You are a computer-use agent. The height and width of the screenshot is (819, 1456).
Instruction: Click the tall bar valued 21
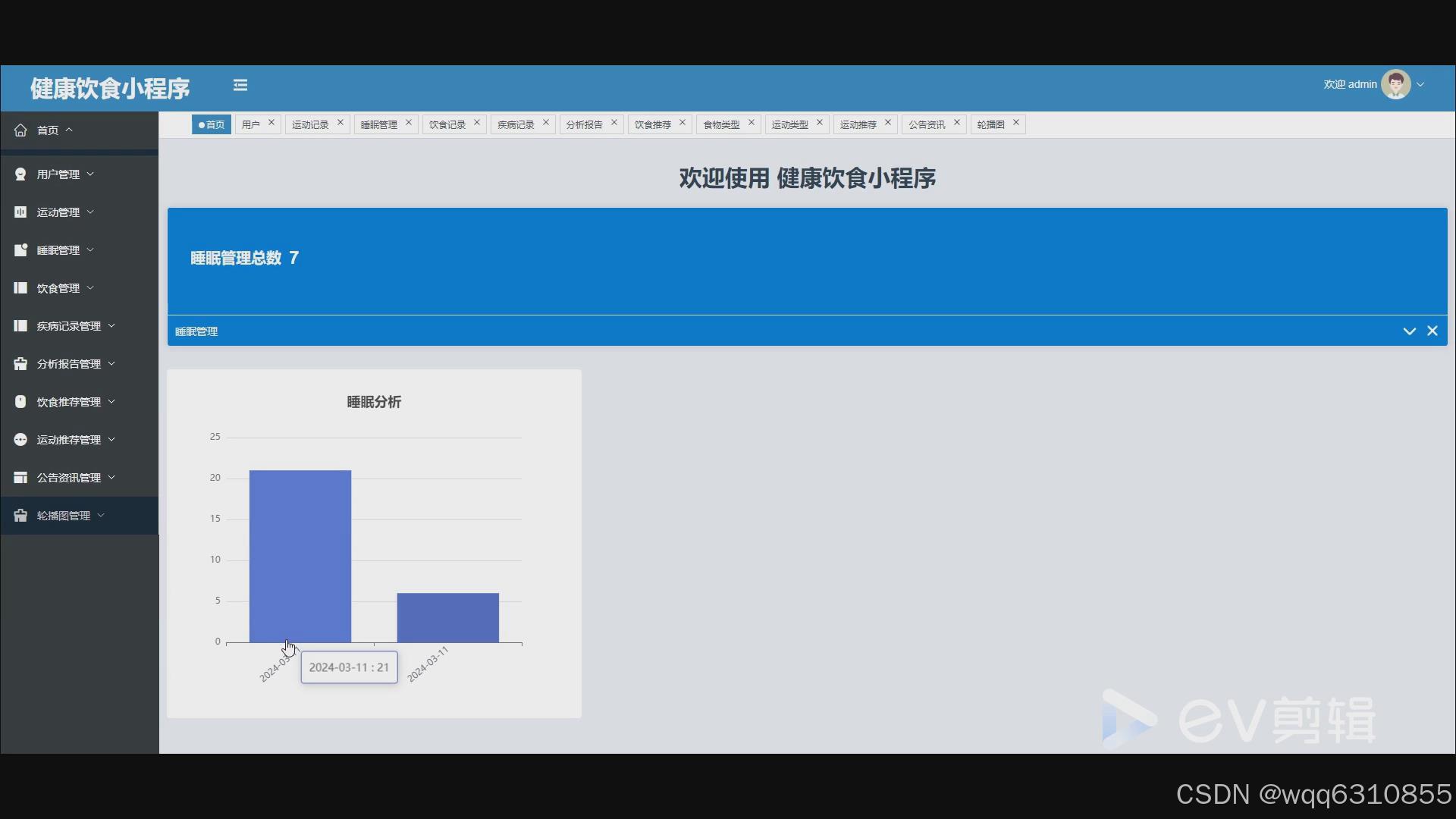pos(300,557)
